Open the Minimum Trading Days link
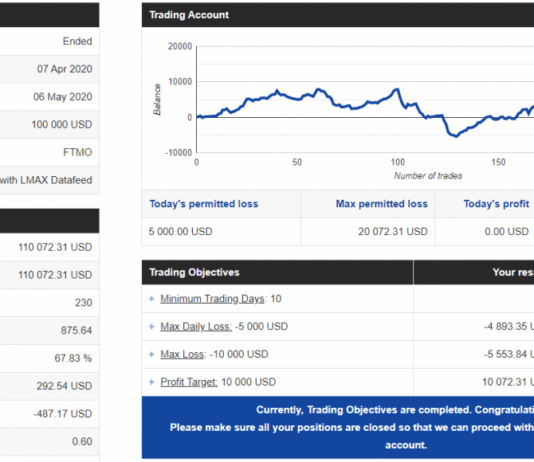 tap(213, 299)
